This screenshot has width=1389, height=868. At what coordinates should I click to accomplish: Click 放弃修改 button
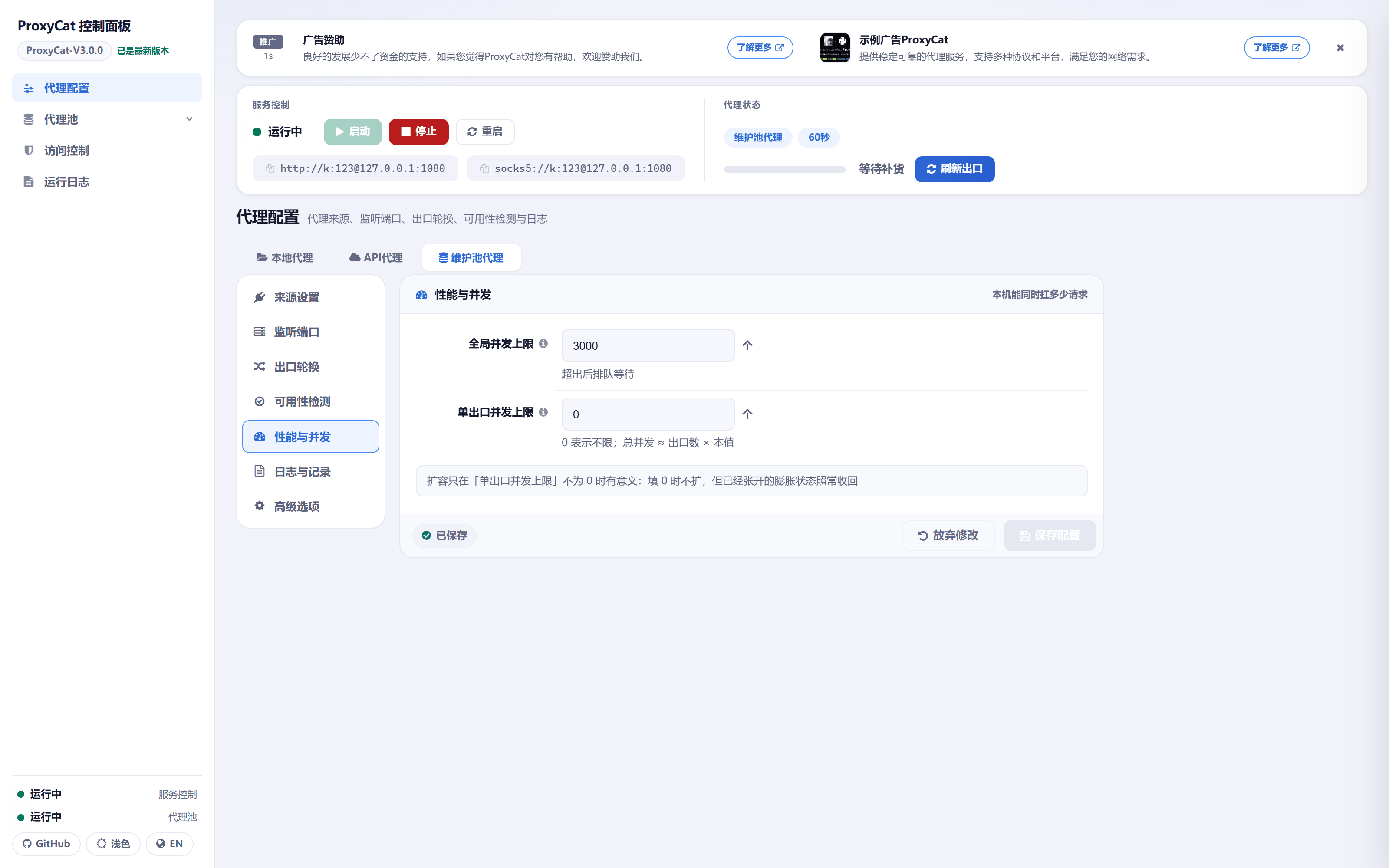coord(948,536)
